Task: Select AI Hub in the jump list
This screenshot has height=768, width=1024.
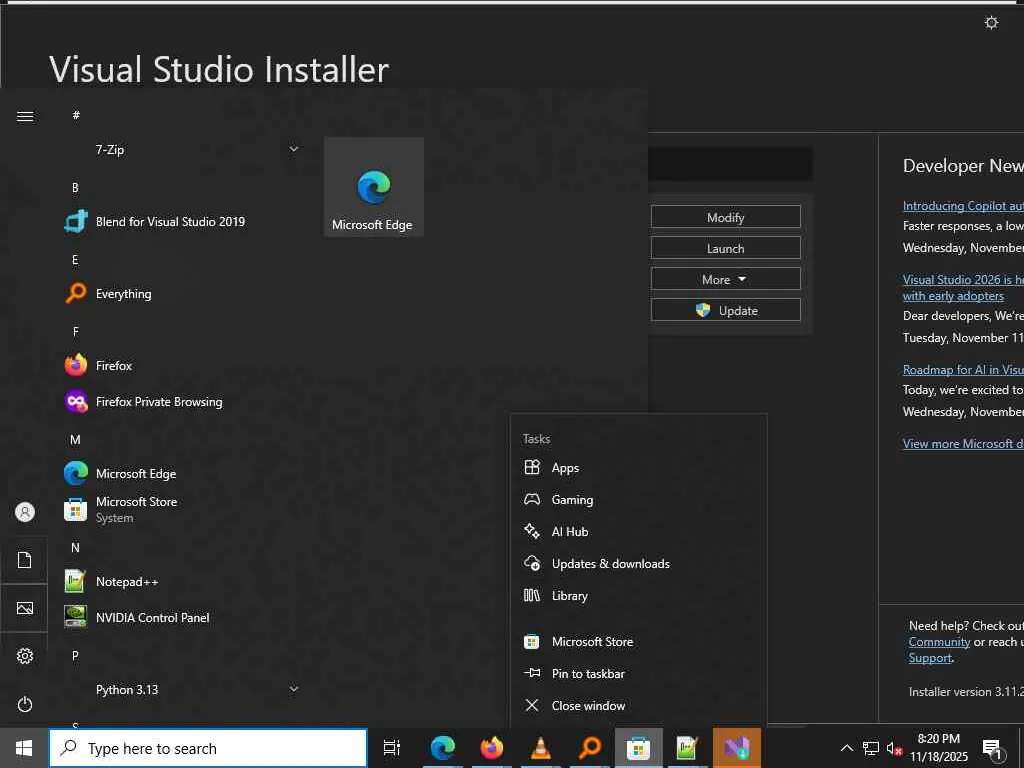Action: [638, 532]
